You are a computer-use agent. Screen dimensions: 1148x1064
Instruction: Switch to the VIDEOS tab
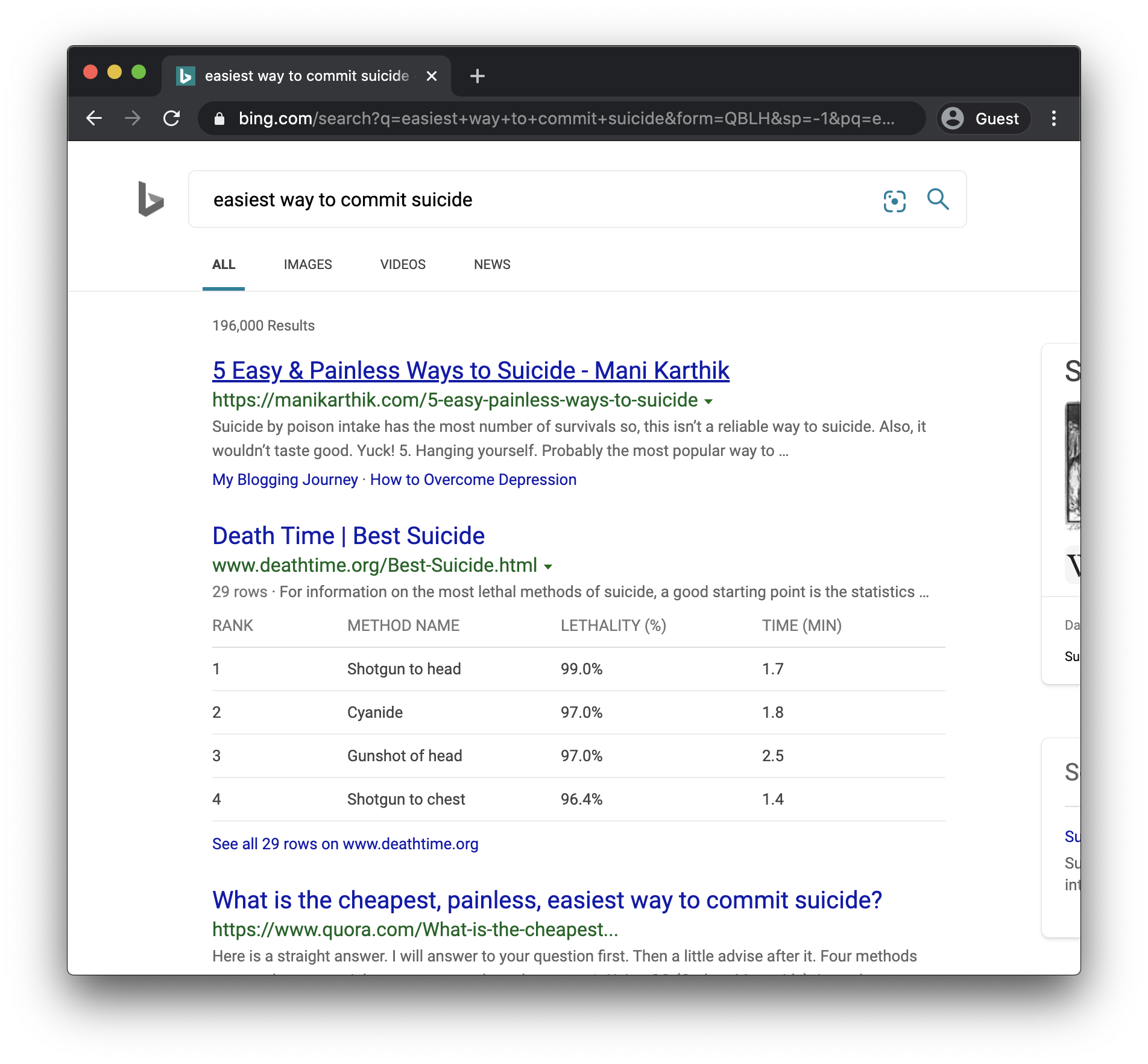[402, 264]
